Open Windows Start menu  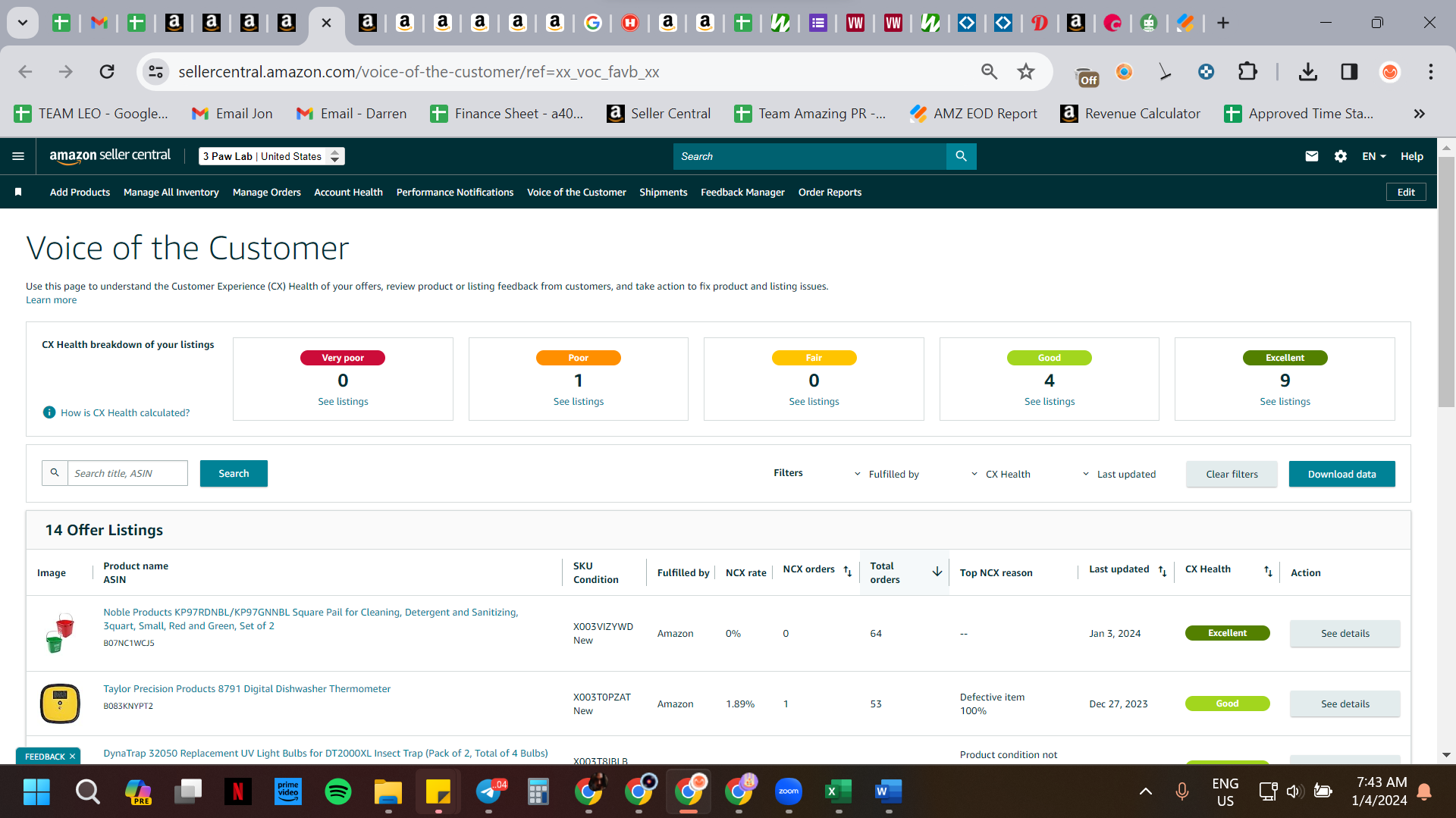[36, 791]
